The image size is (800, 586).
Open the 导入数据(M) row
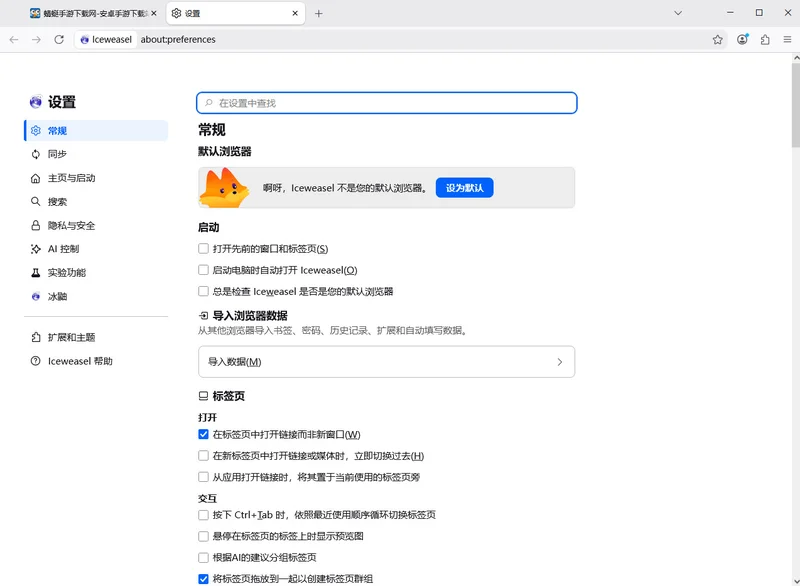387,362
